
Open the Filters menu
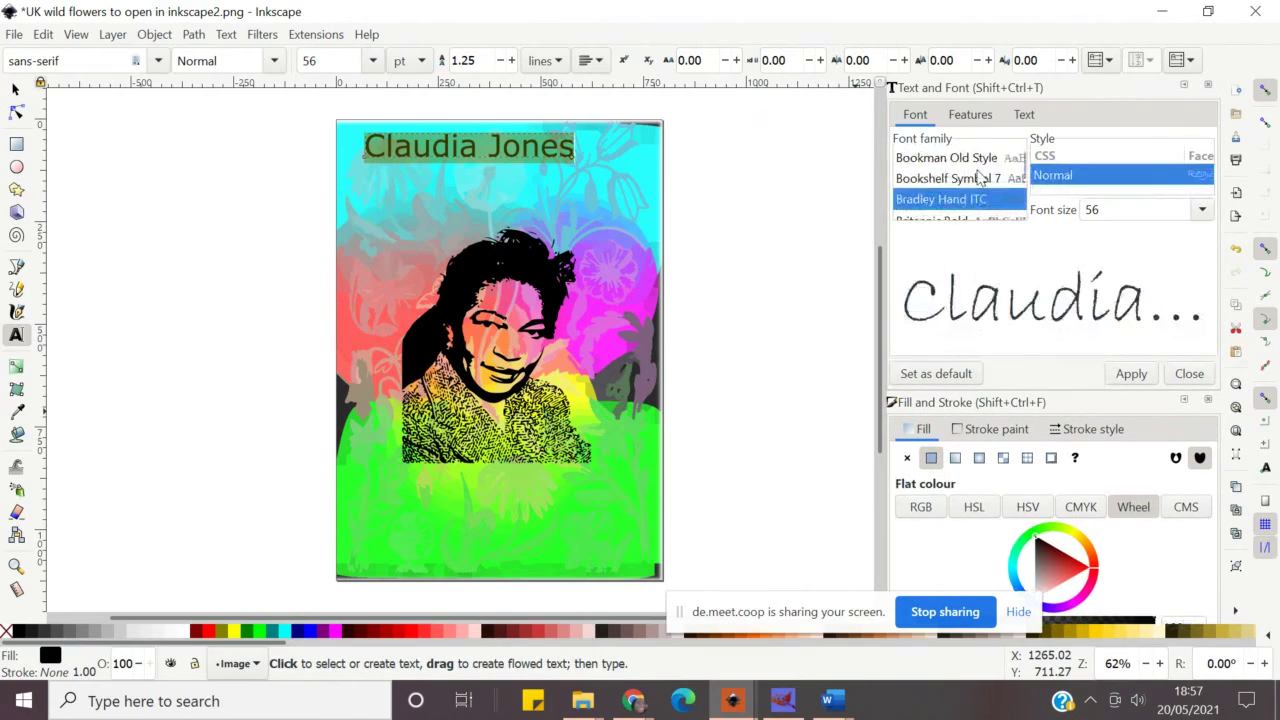coord(262,34)
